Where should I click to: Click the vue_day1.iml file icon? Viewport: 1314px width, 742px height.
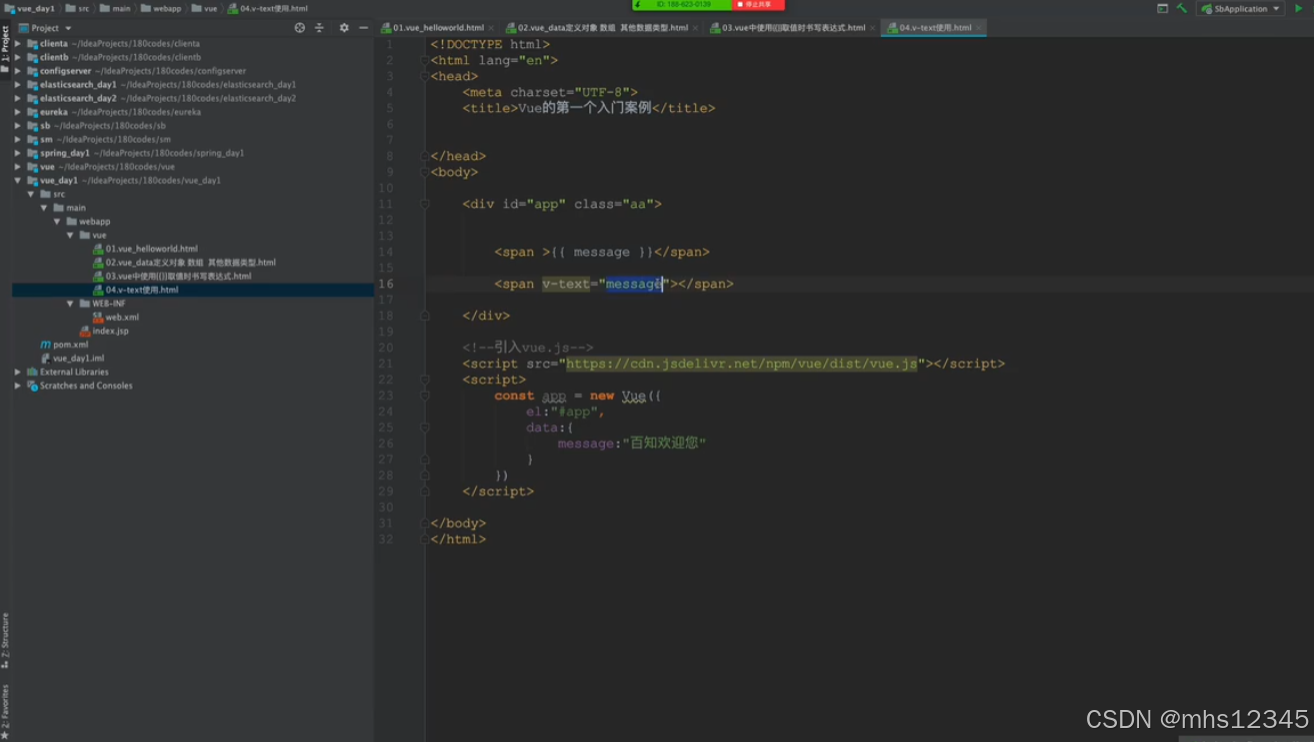point(45,358)
